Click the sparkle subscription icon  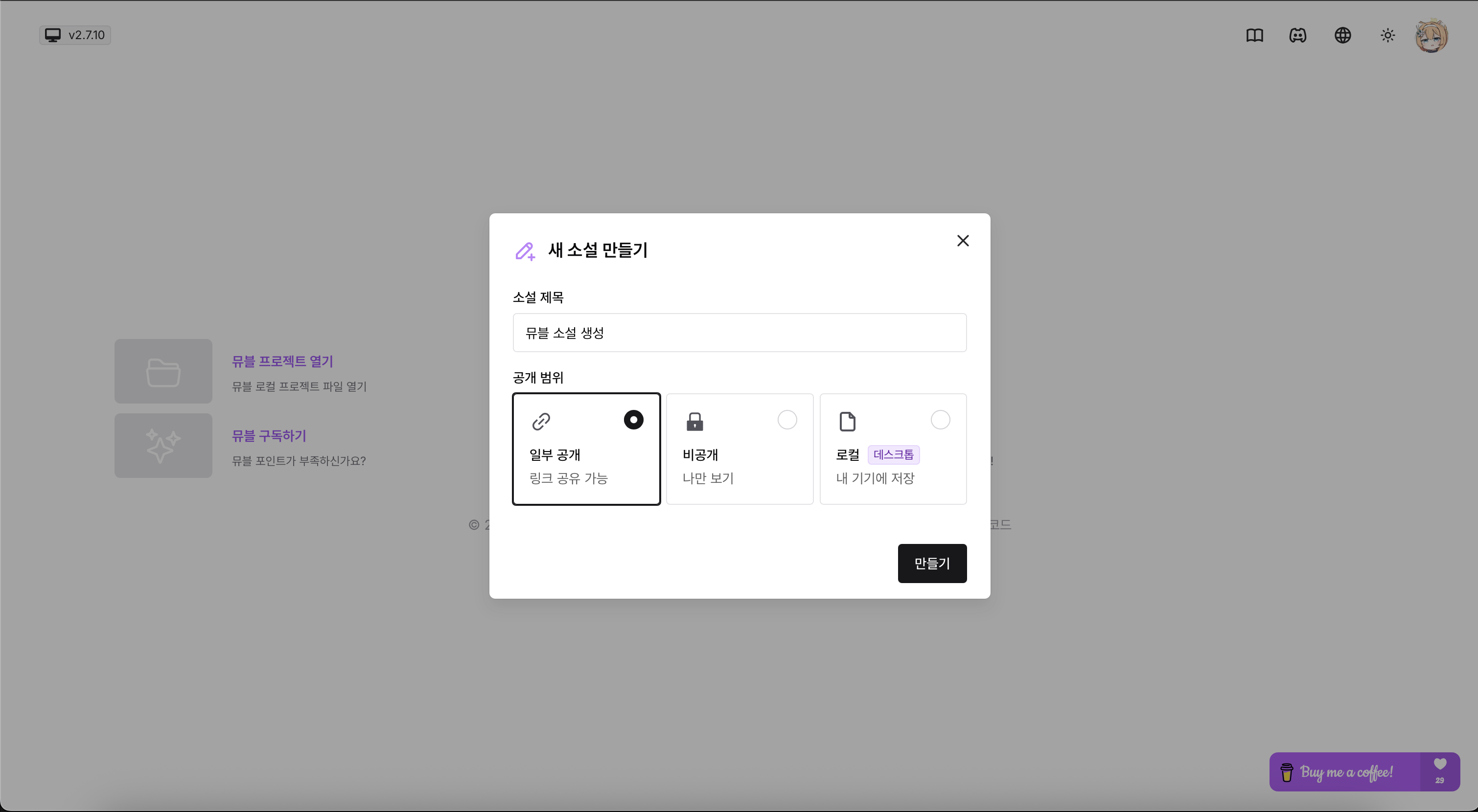point(163,446)
